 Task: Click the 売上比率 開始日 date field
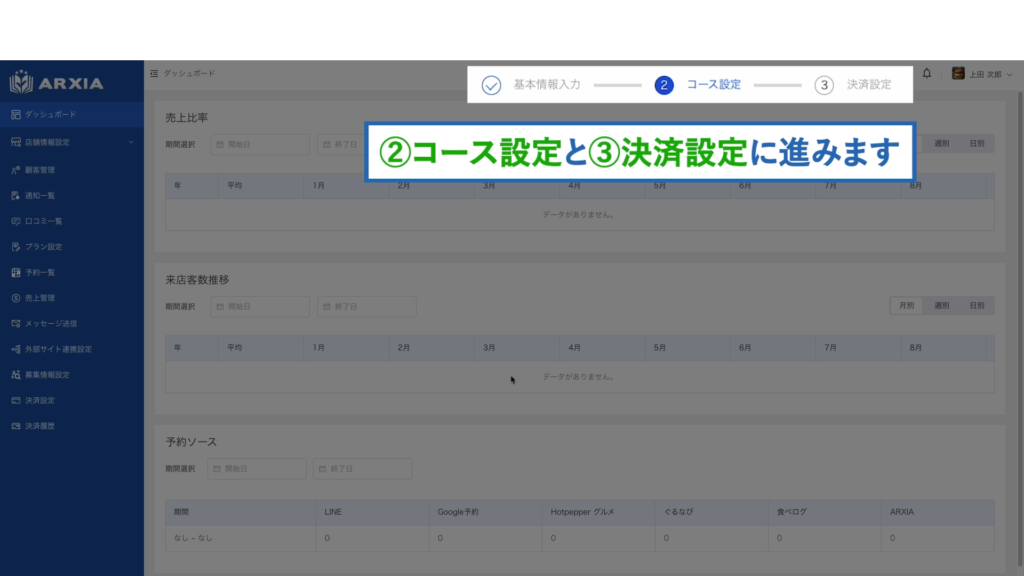pyautogui.click(x=260, y=144)
